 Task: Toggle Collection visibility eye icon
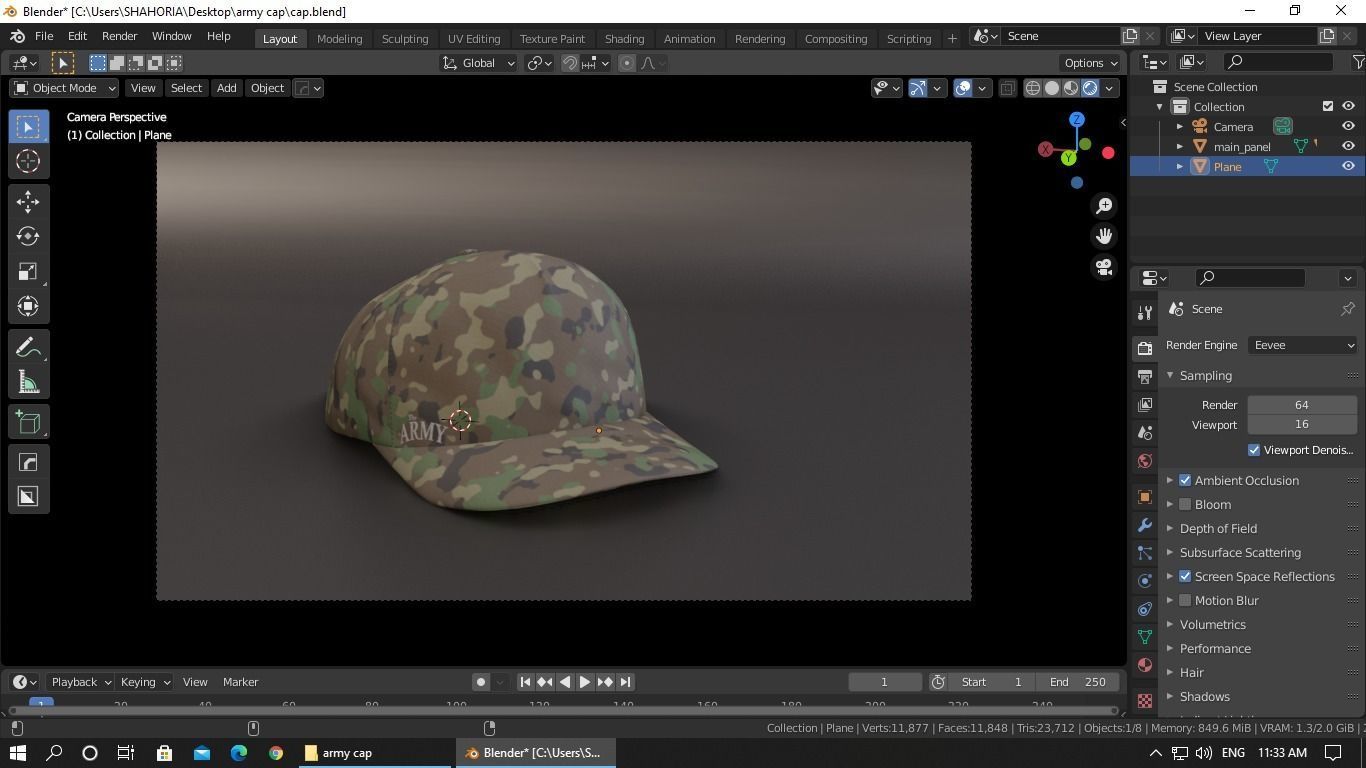pyautogui.click(x=1348, y=106)
